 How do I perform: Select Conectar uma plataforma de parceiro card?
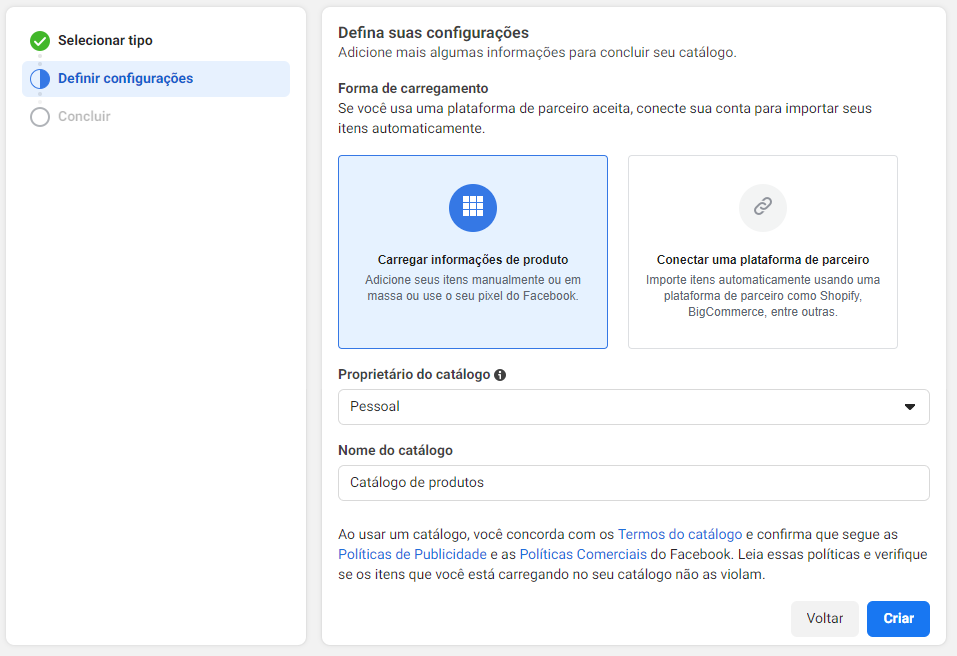click(762, 251)
